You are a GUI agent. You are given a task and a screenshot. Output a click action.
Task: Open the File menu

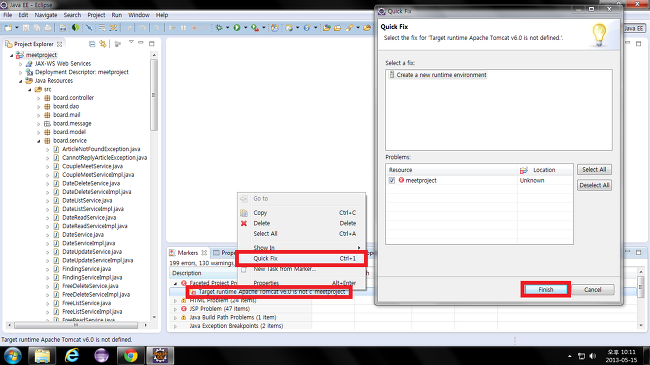coord(7,15)
